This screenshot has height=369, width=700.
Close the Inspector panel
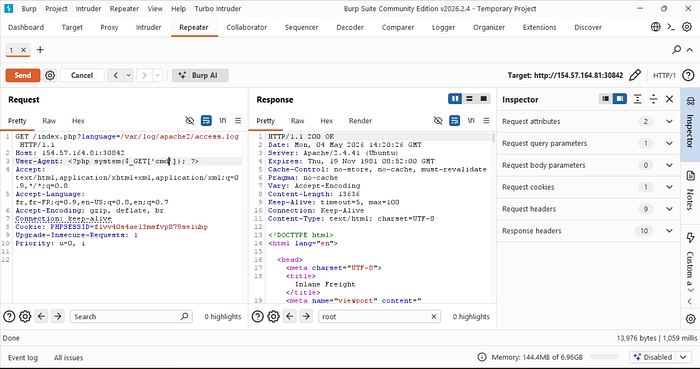tap(669, 99)
